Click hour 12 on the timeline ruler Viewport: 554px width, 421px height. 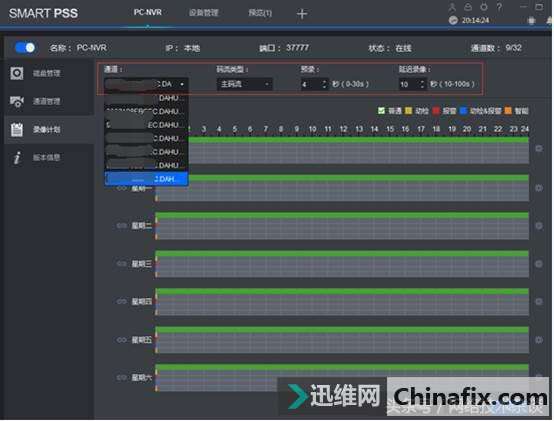pos(343,129)
